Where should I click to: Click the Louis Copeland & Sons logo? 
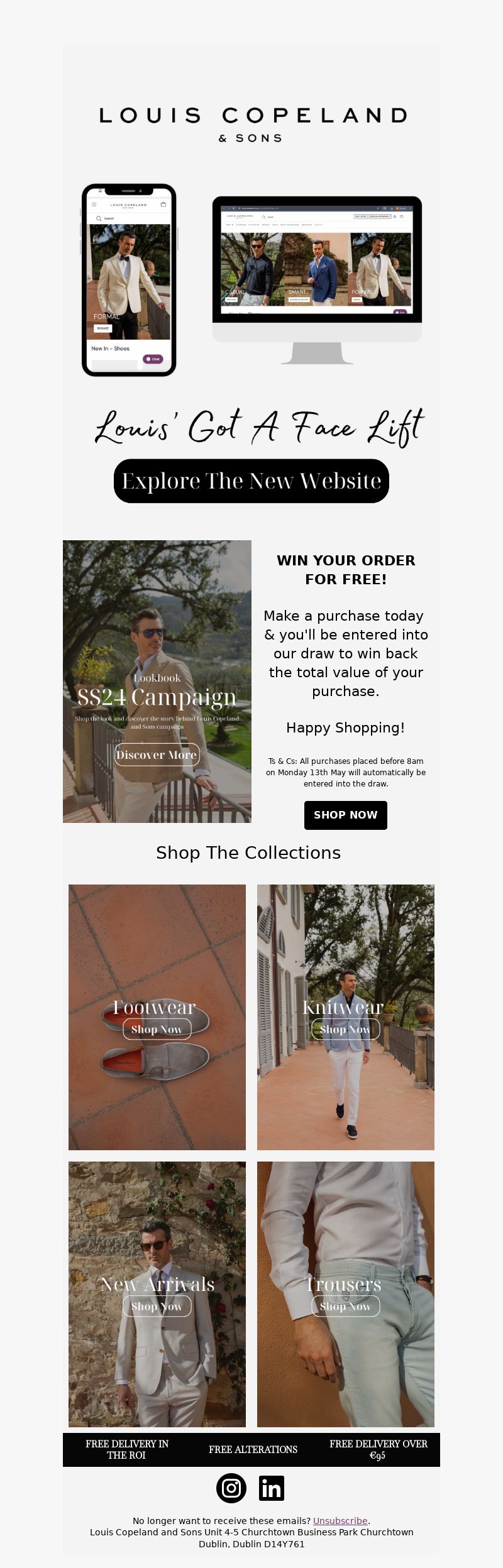pyautogui.click(x=251, y=124)
